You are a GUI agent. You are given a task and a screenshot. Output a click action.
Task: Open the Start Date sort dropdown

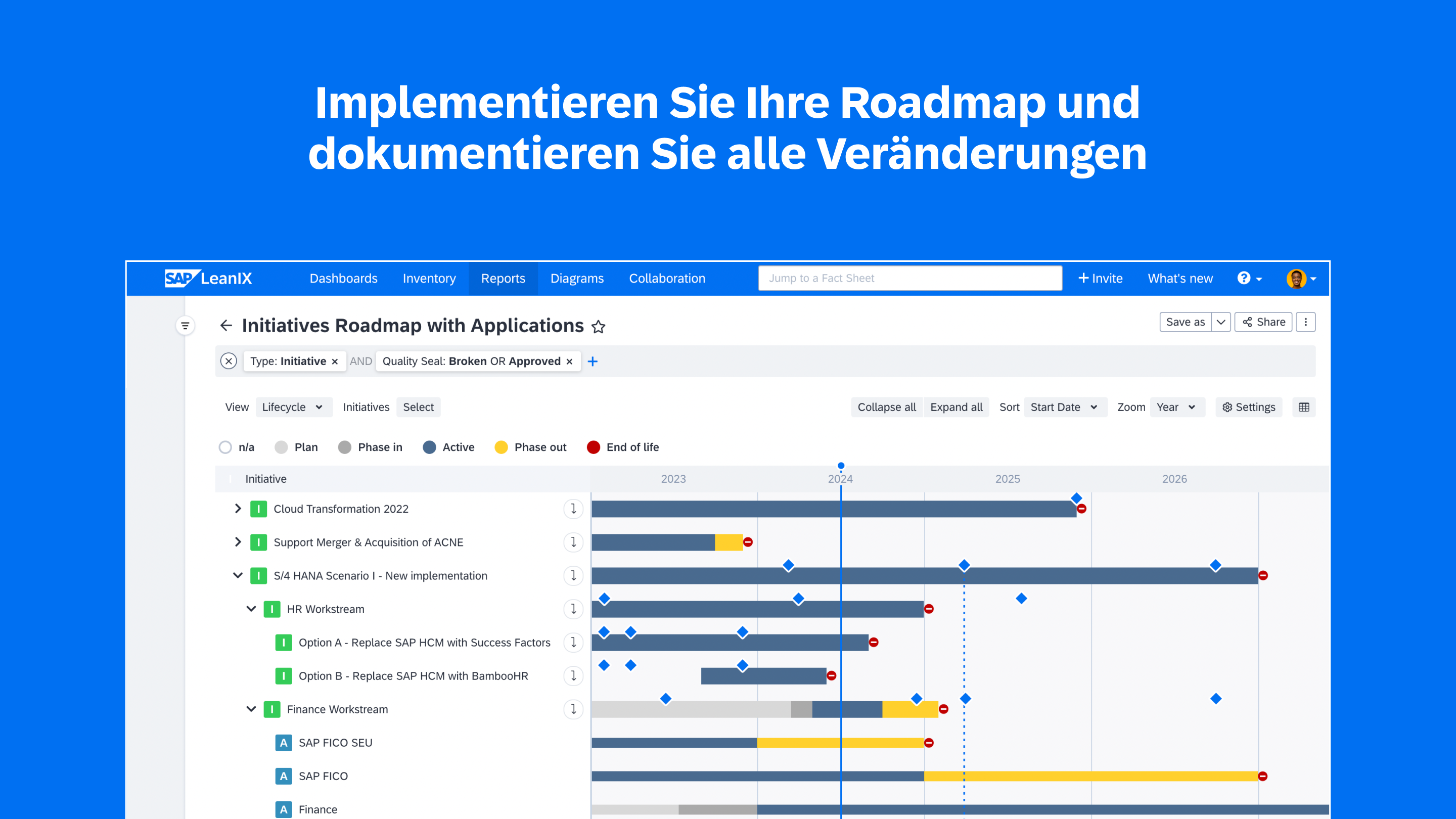click(x=1063, y=407)
